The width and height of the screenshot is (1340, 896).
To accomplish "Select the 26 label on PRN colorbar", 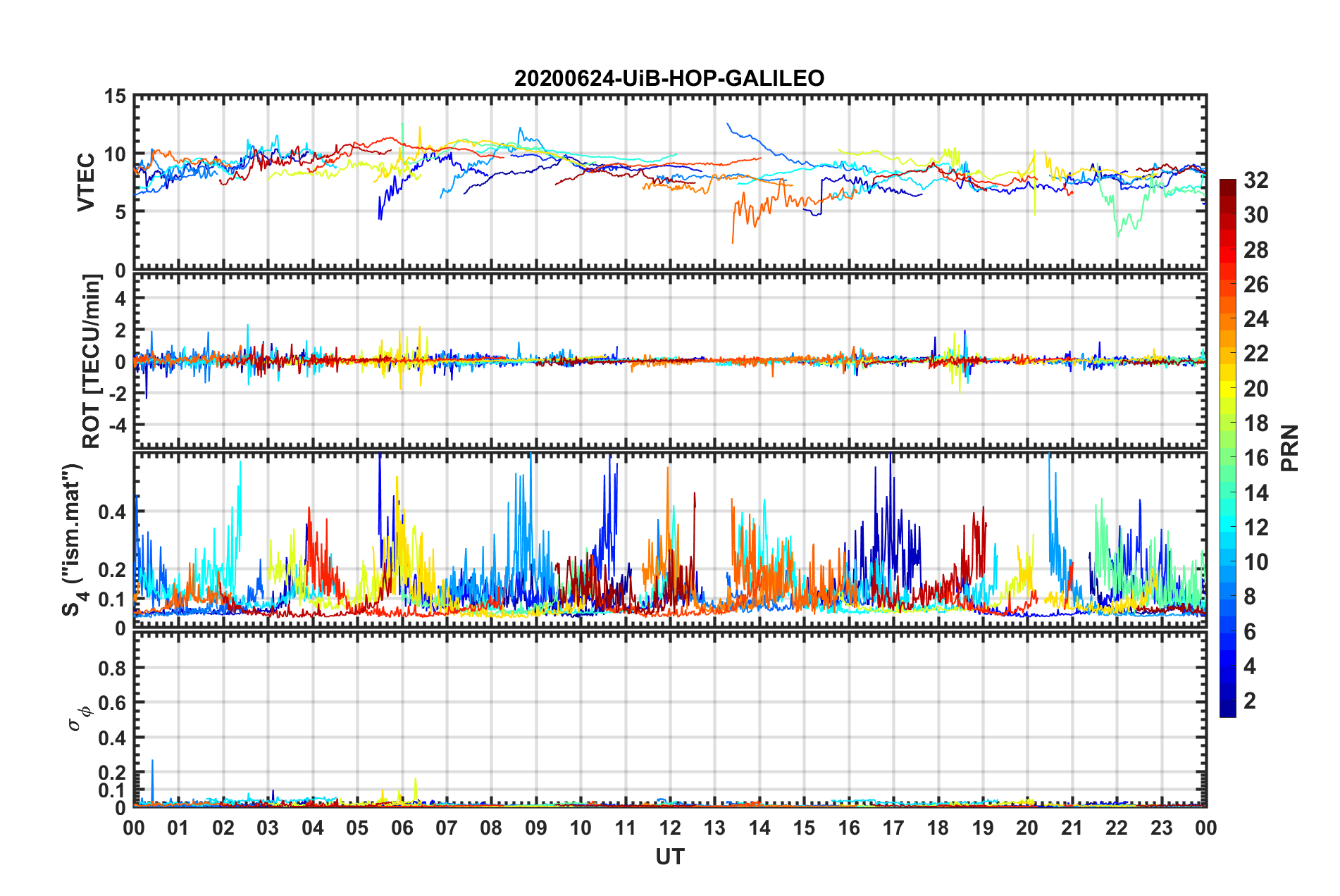I will tap(1256, 285).
